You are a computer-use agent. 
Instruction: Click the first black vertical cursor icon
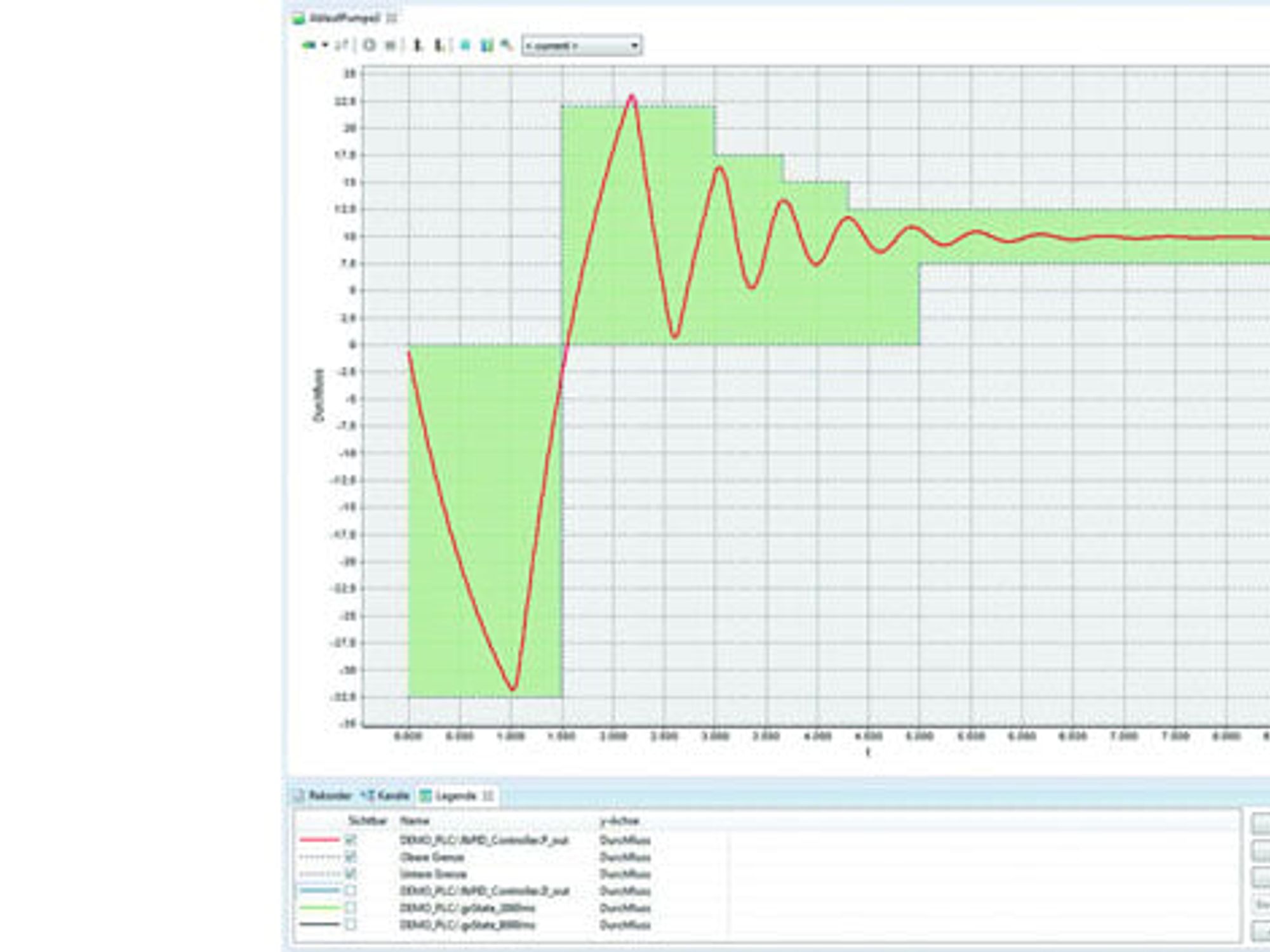coord(418,46)
